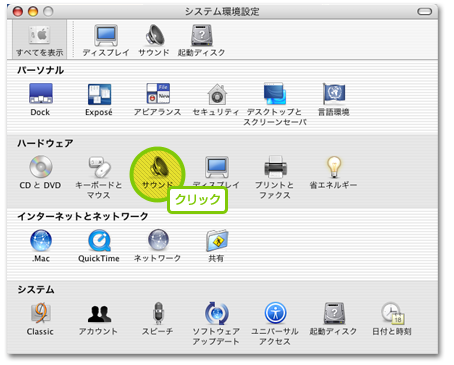Open プリントとファクス preferences
This screenshot has height=365, width=454.
pyautogui.click(x=275, y=178)
